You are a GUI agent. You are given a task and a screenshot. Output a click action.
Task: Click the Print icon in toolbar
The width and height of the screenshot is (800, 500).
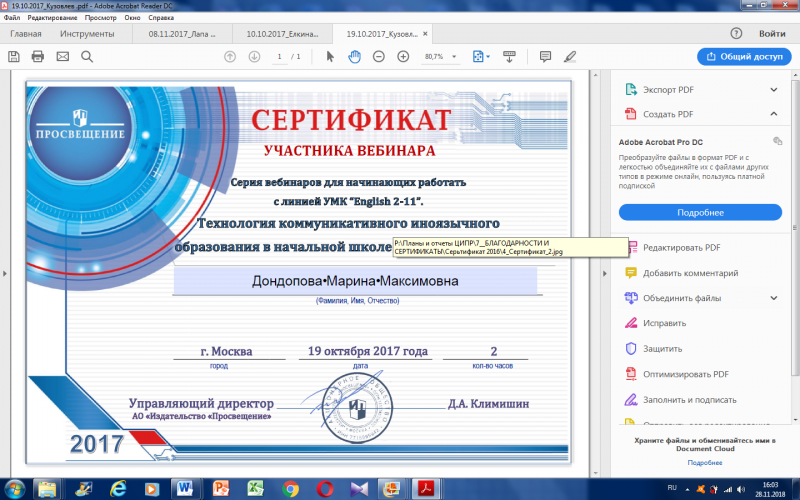pos(38,57)
